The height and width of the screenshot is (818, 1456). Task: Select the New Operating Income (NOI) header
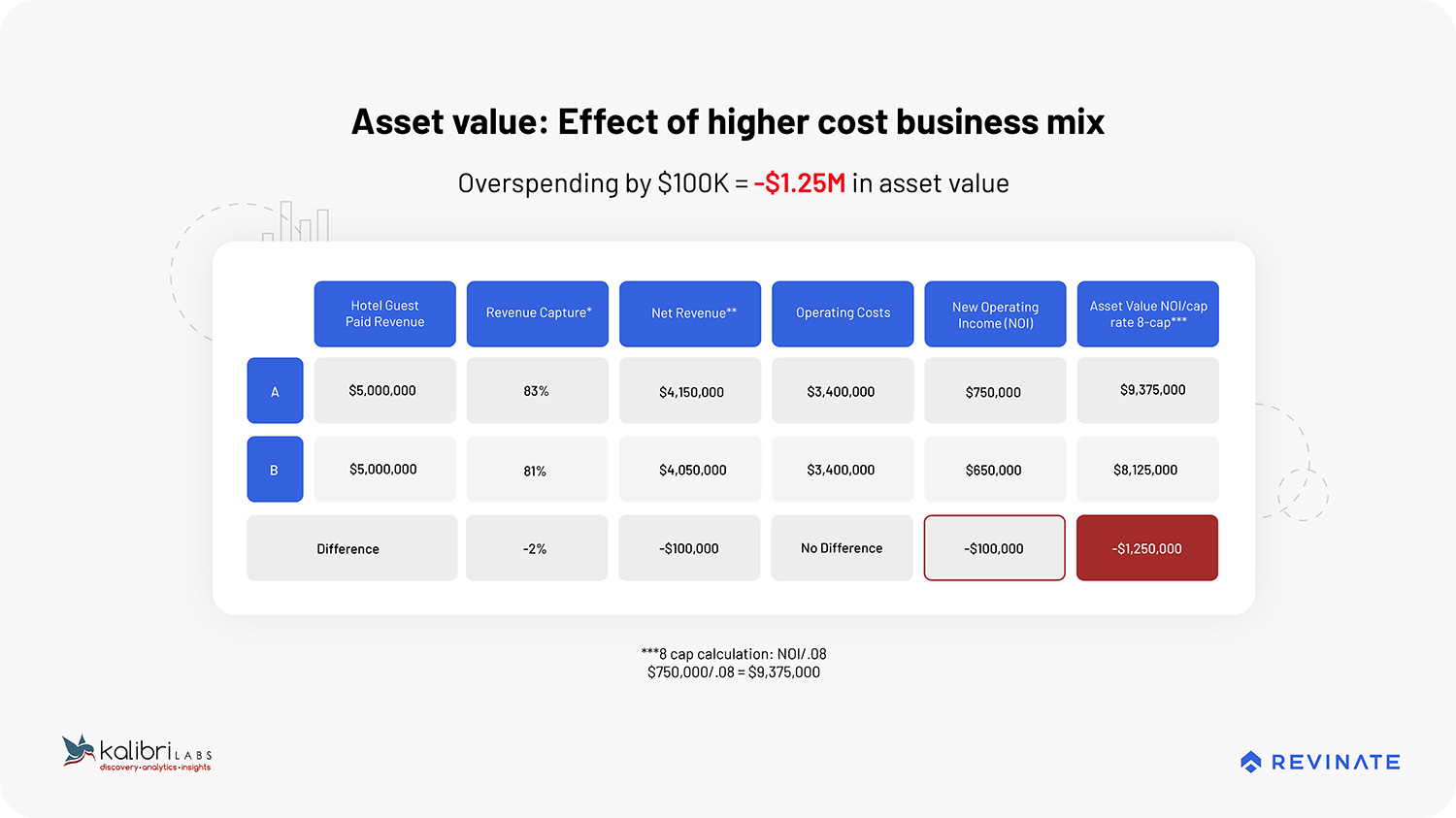995,313
